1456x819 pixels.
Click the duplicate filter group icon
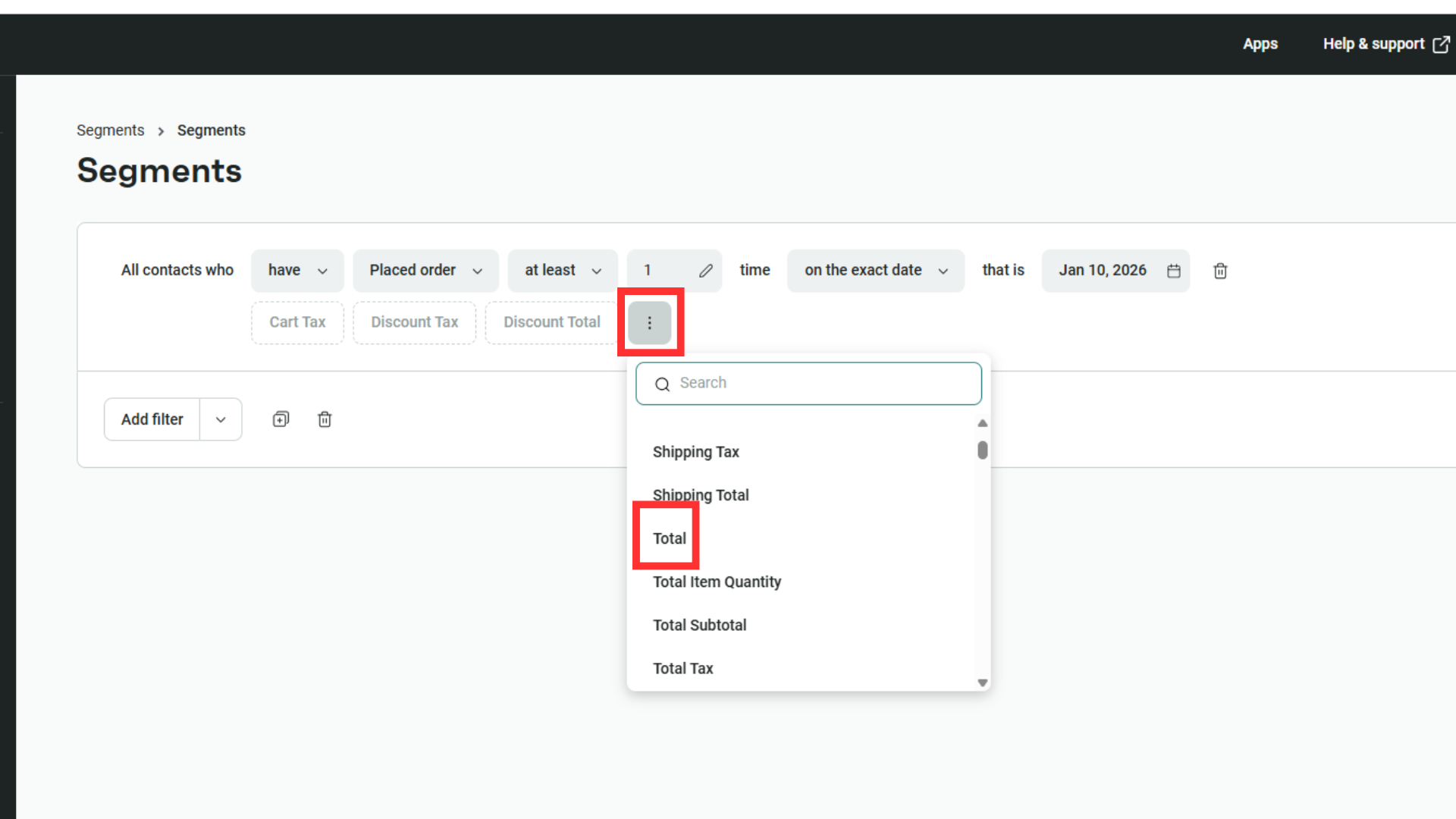point(281,419)
